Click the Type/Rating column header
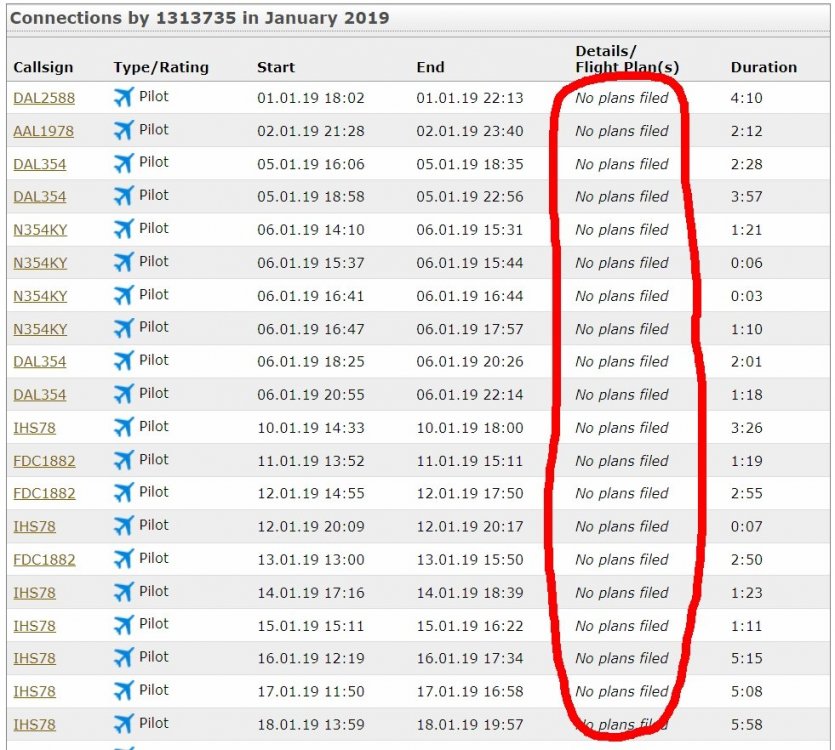 (161, 68)
